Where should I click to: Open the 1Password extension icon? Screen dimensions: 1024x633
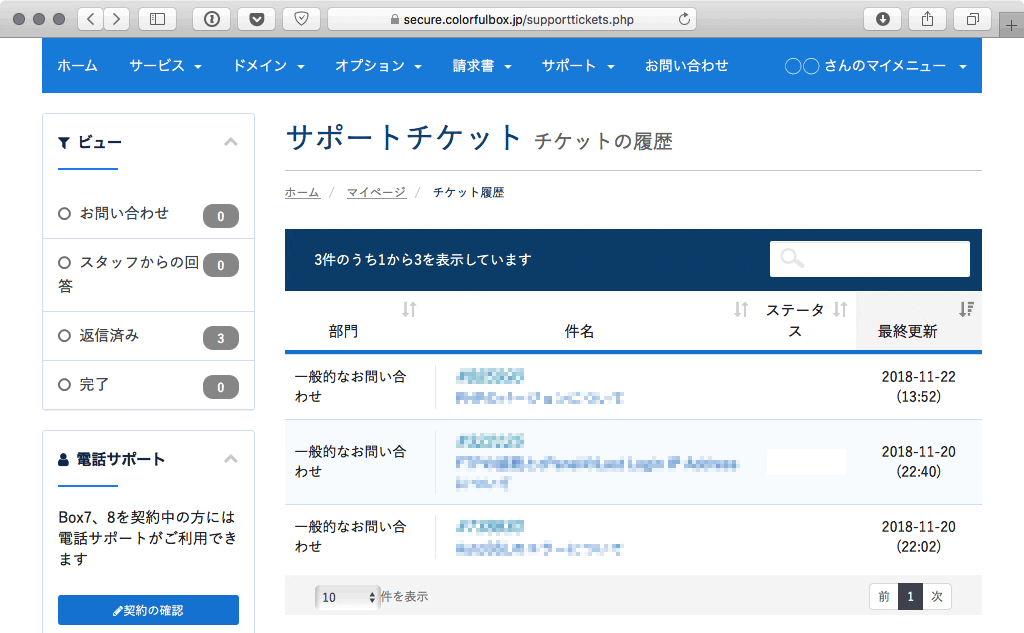coord(212,19)
